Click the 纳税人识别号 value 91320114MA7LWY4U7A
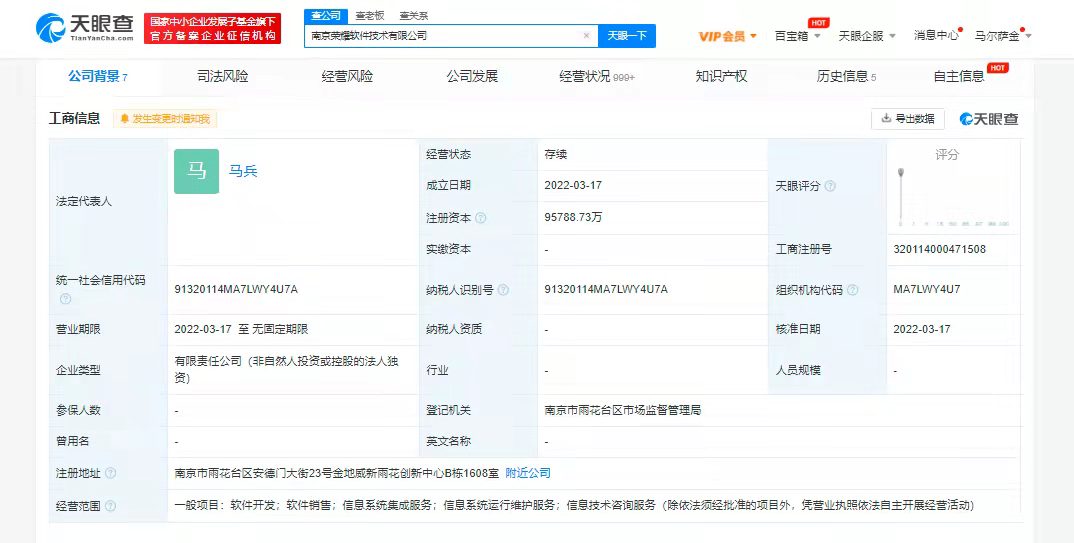This screenshot has height=543, width=1074. 606,289
